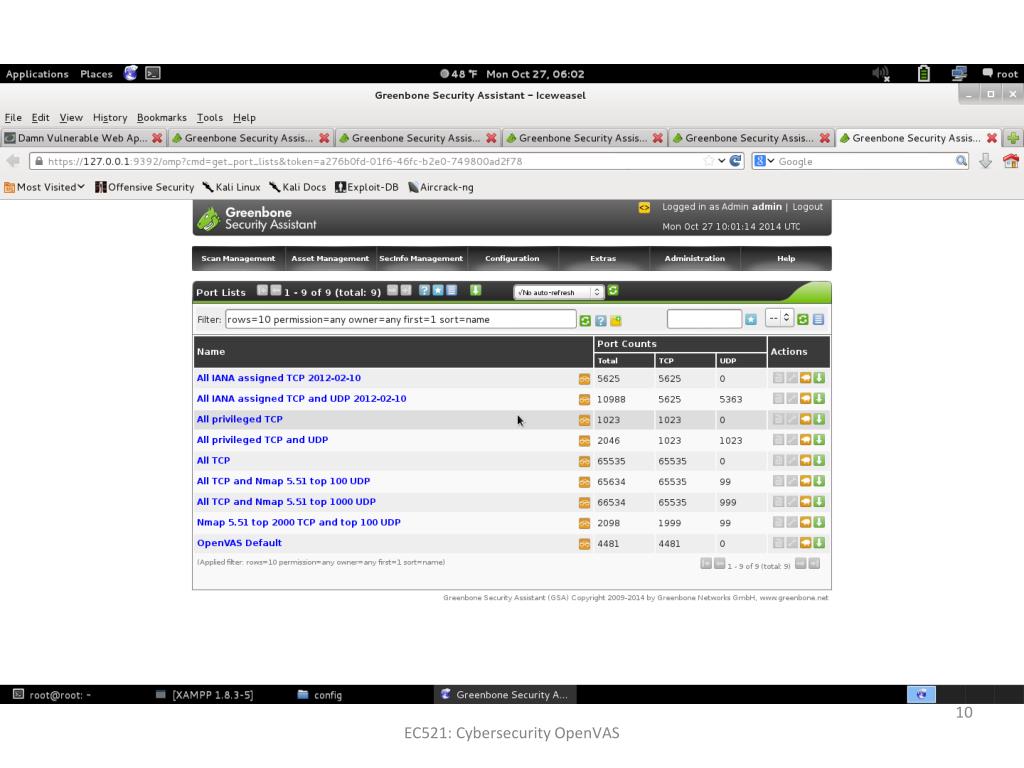Export the All TCP and Nmap 5.51 top 100 UDP list
This screenshot has width=1024, height=768.
click(x=819, y=481)
